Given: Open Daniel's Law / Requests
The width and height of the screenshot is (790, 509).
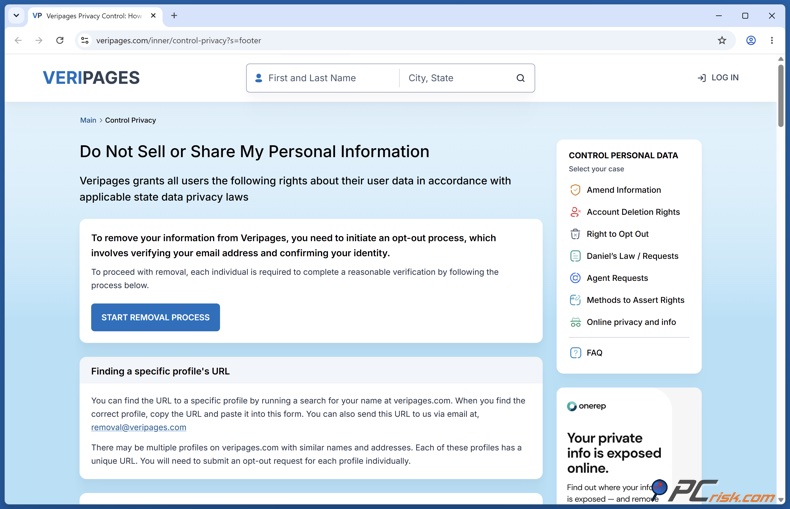Looking at the screenshot, I should pyautogui.click(x=632, y=256).
